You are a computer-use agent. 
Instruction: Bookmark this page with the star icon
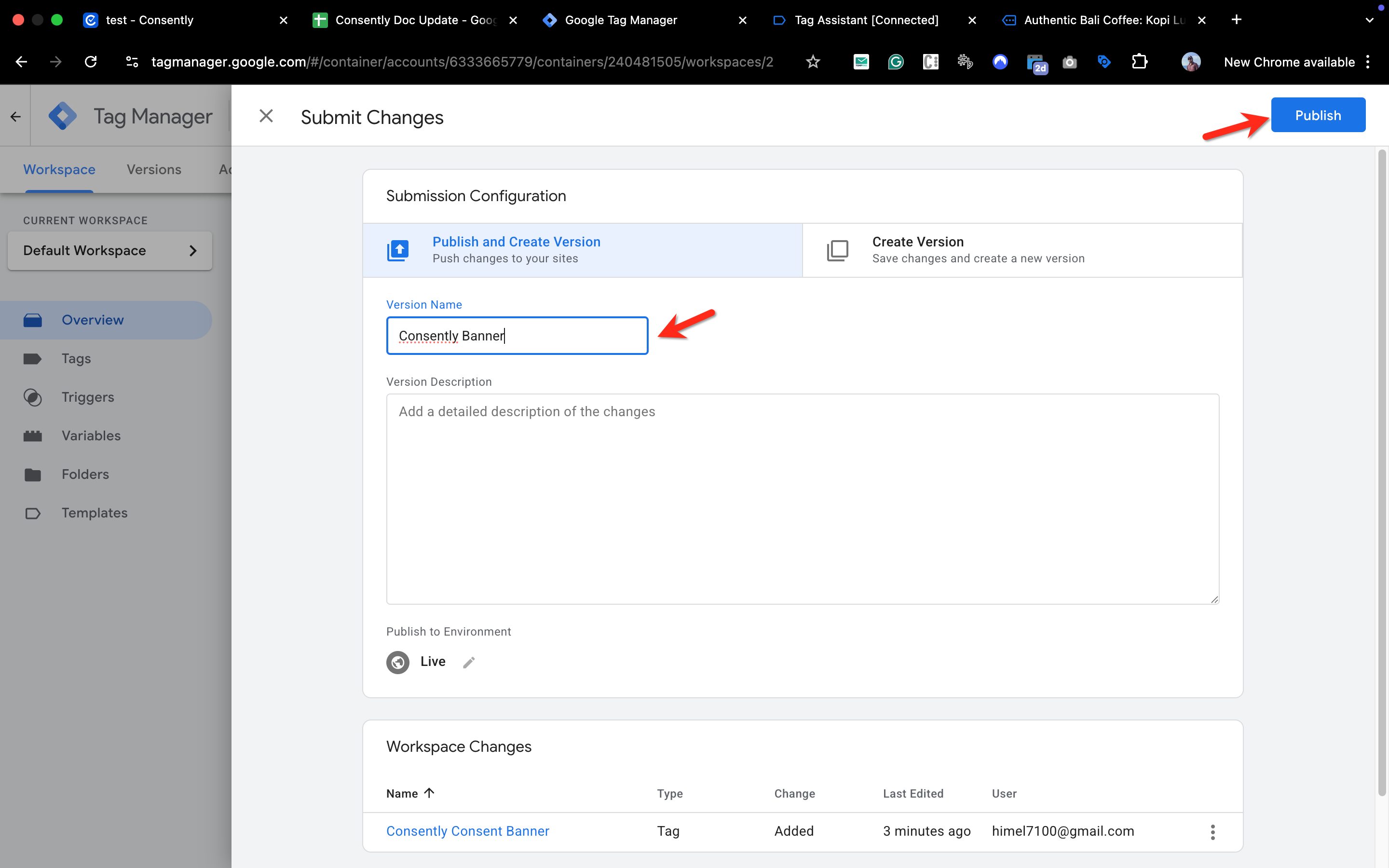tap(813, 62)
